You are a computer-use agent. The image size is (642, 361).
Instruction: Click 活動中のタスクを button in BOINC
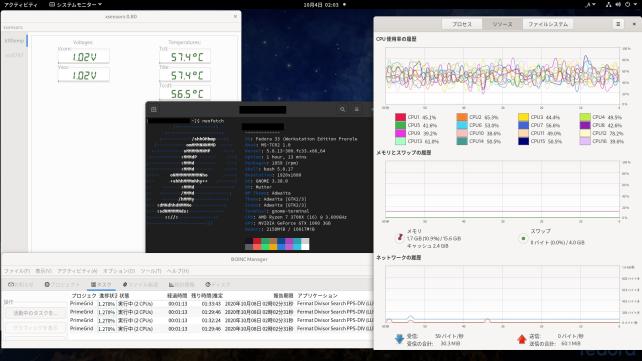click(36, 313)
